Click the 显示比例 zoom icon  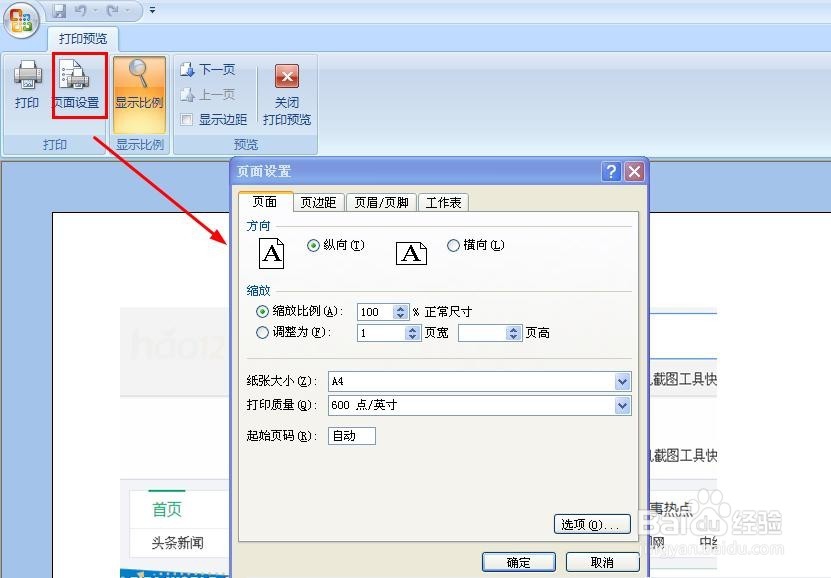click(139, 85)
